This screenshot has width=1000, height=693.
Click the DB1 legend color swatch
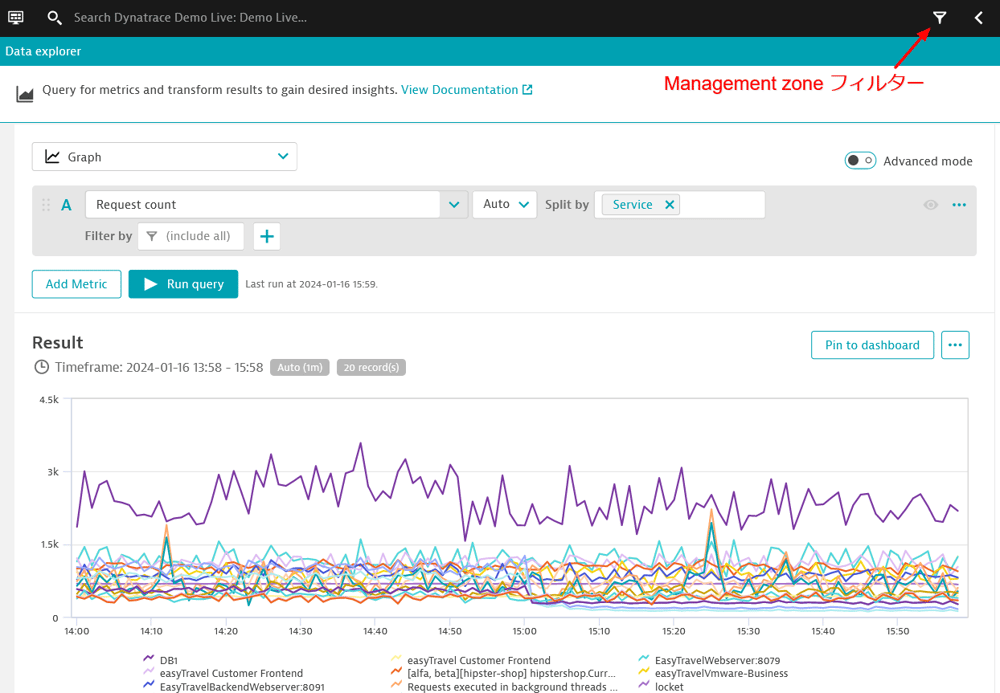tap(149, 659)
